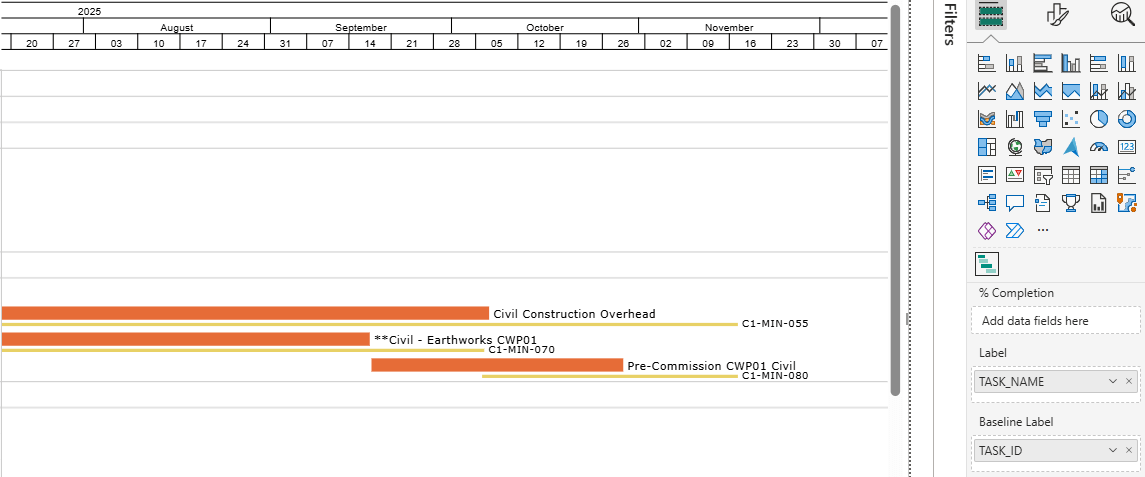This screenshot has width=1145, height=477.
Task: Select the Decomposition tree visual
Action: [x=986, y=203]
